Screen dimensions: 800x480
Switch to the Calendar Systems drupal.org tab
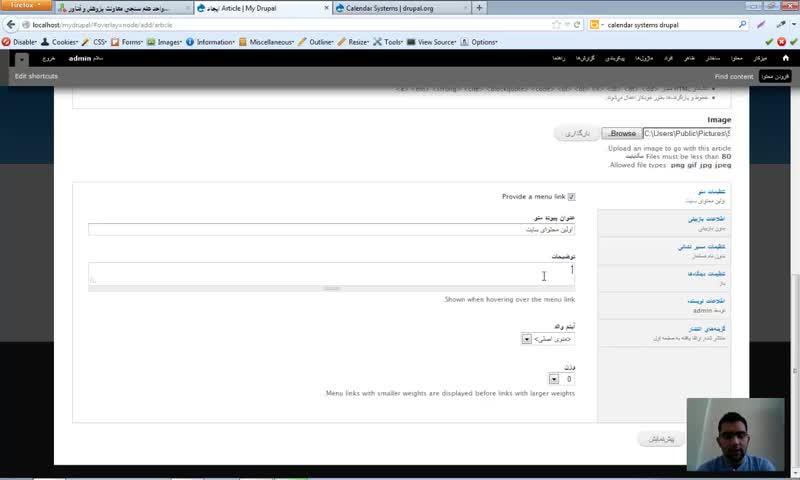pos(402,8)
